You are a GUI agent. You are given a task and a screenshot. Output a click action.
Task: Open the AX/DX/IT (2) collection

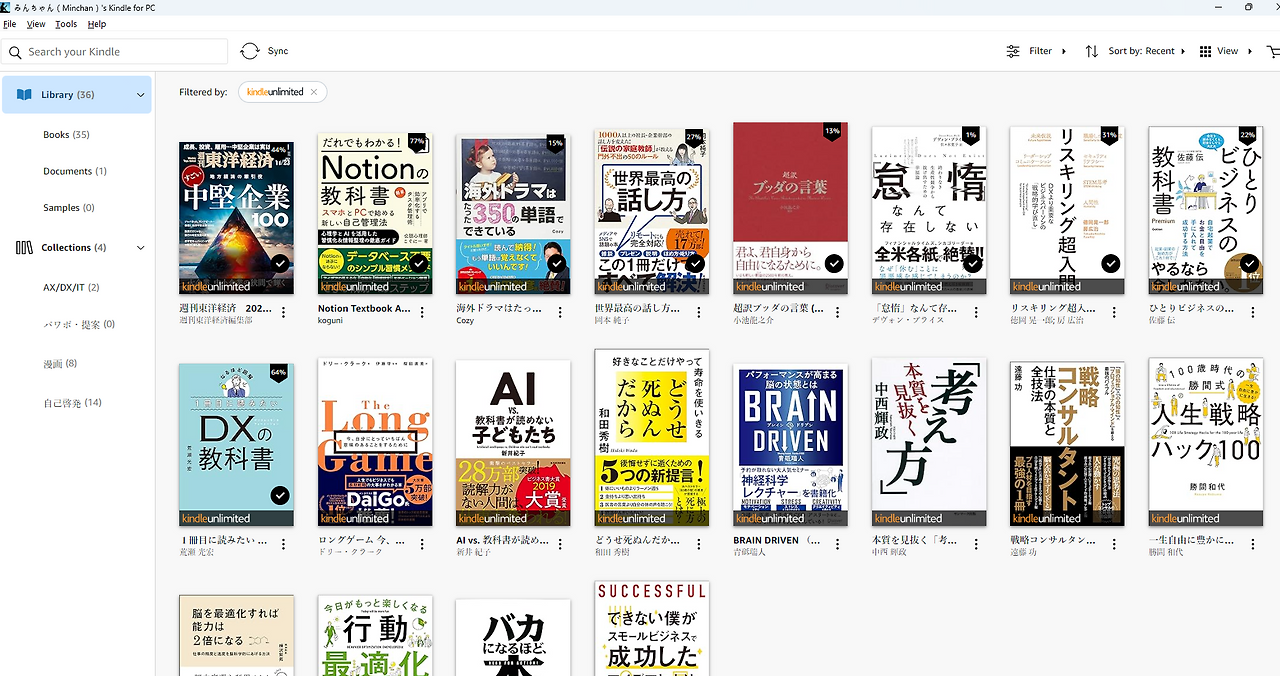[x=71, y=288]
